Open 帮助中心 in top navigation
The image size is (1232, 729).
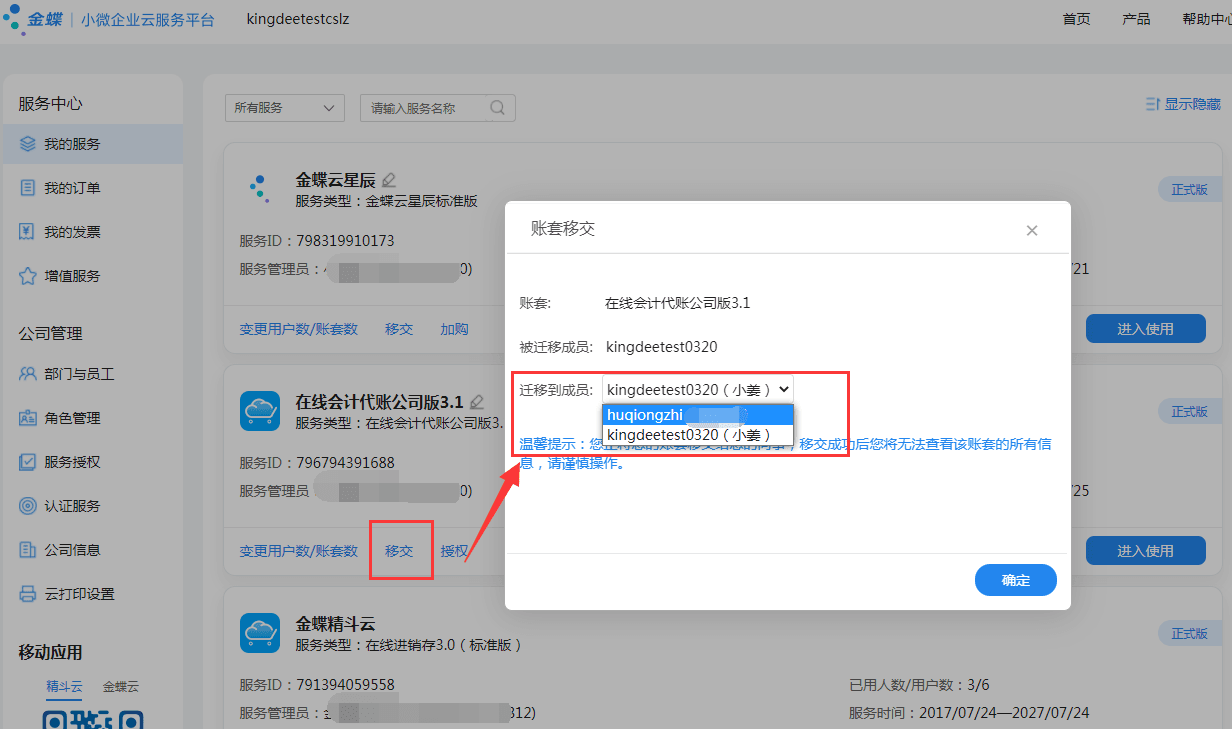click(x=1206, y=19)
